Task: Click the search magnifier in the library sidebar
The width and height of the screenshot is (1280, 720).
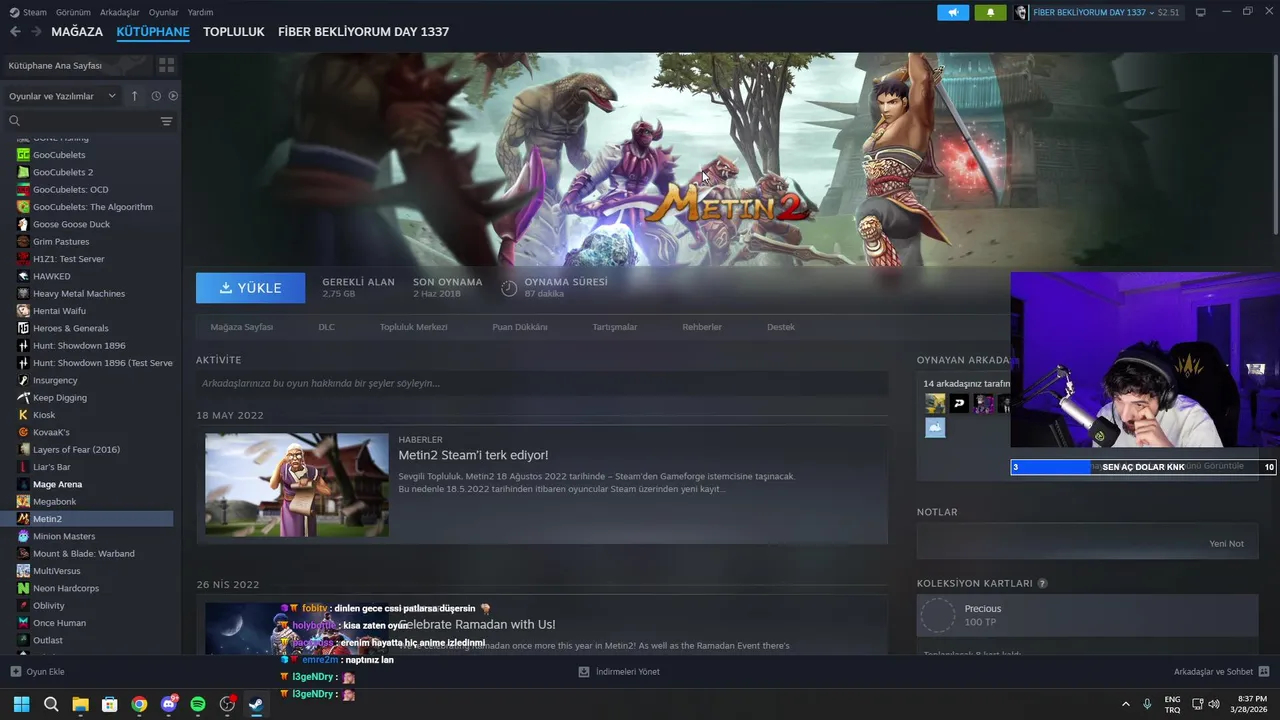Action: coord(15,121)
